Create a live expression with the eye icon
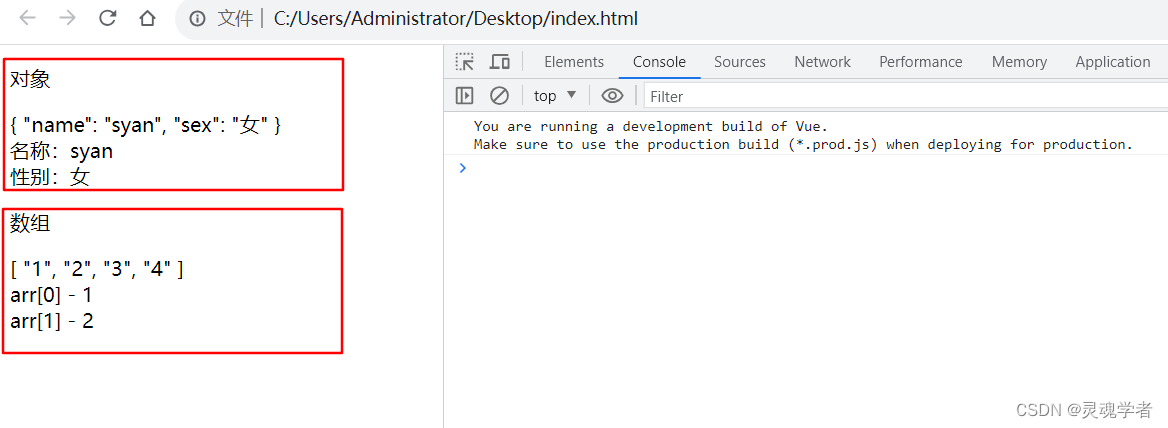 coord(612,95)
